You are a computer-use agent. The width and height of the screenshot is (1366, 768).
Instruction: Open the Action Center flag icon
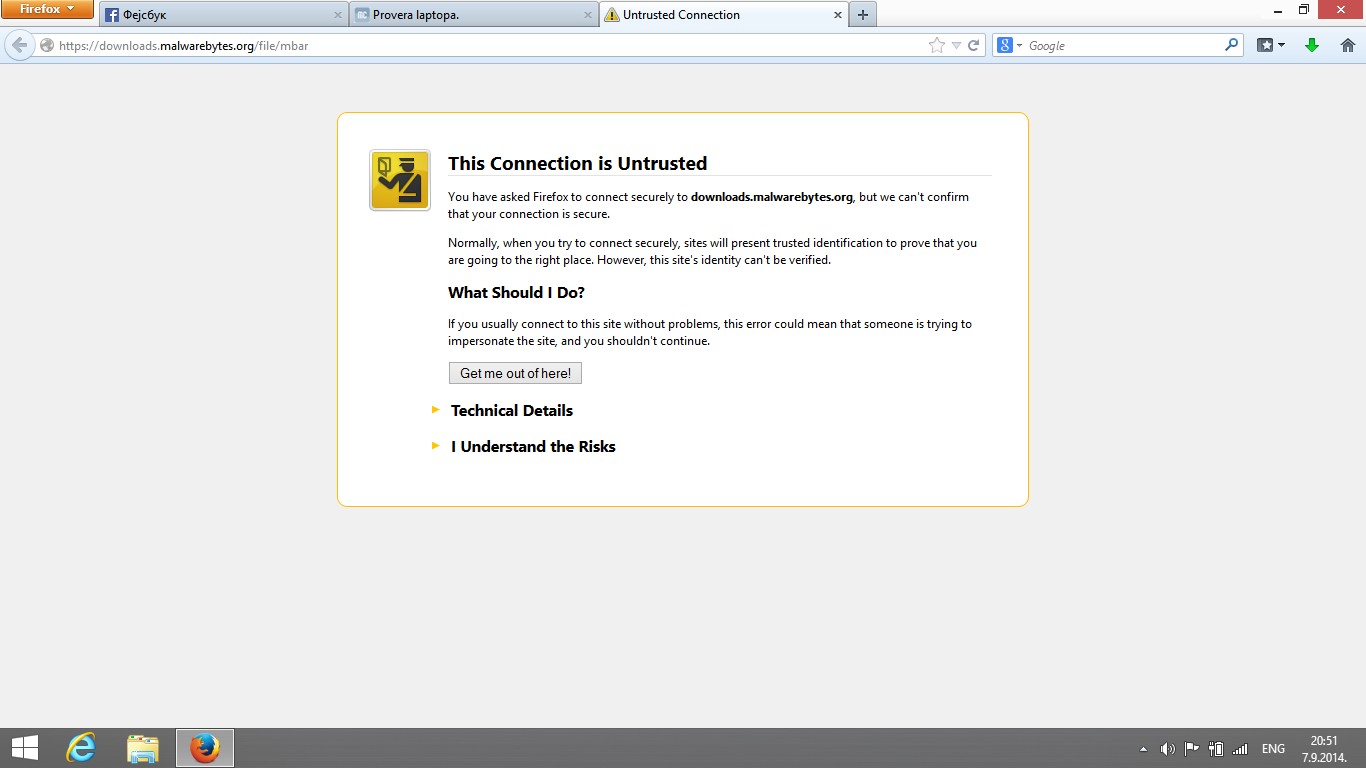[x=1191, y=749]
